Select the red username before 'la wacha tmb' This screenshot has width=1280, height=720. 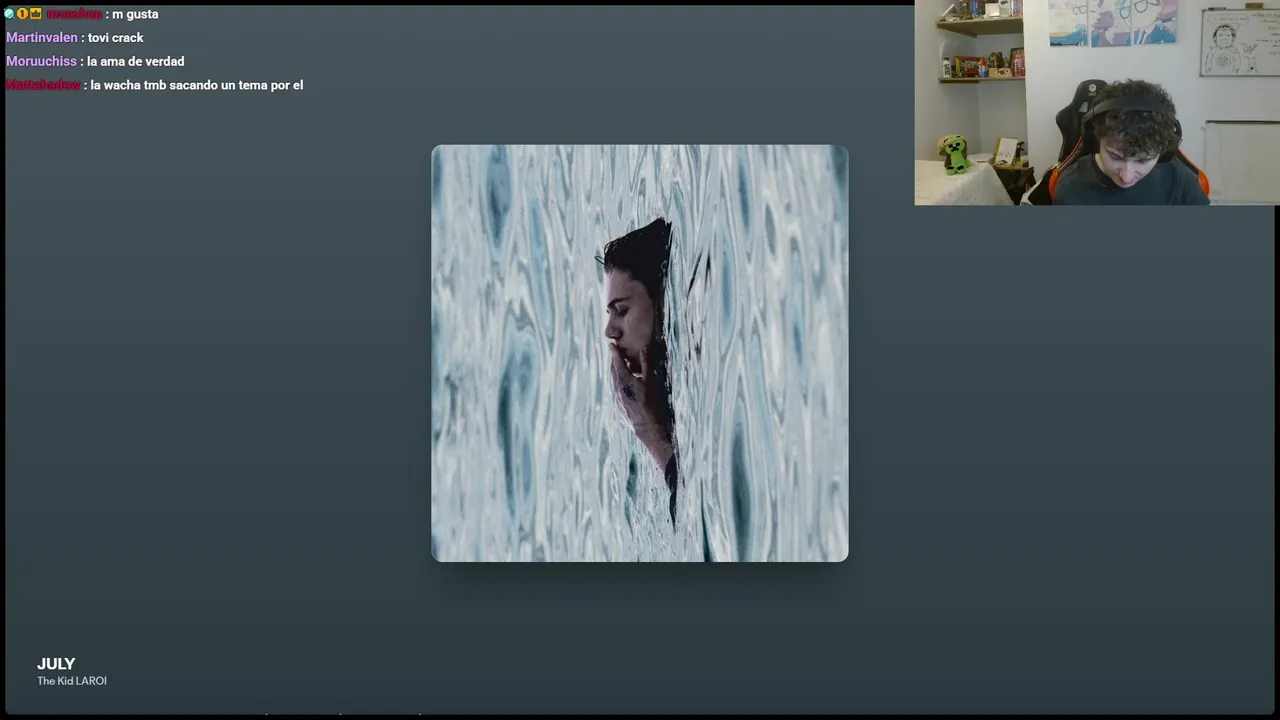43,86
